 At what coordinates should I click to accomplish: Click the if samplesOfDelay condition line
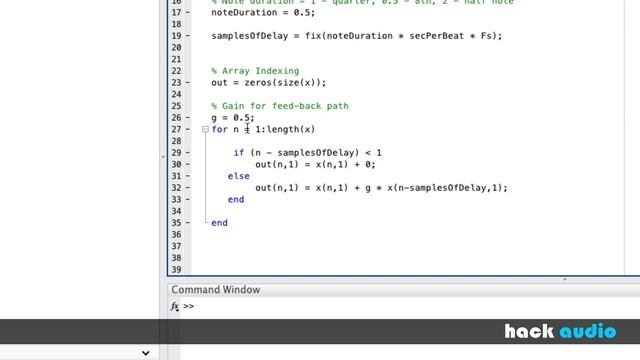point(307,153)
